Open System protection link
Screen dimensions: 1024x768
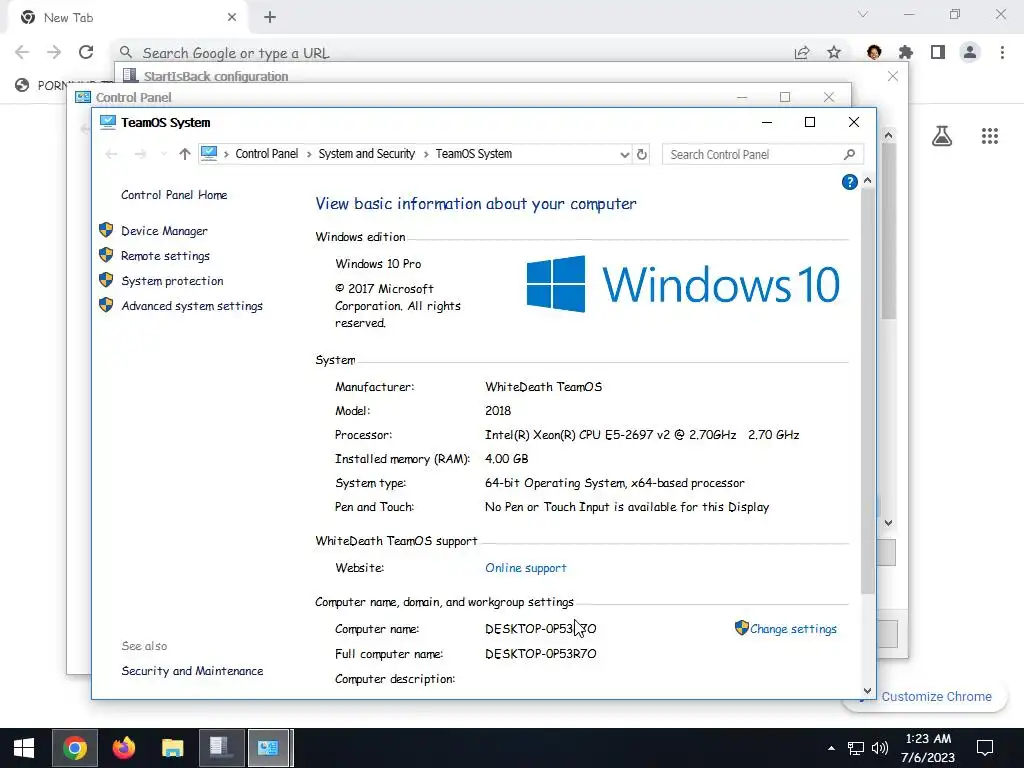point(172,281)
